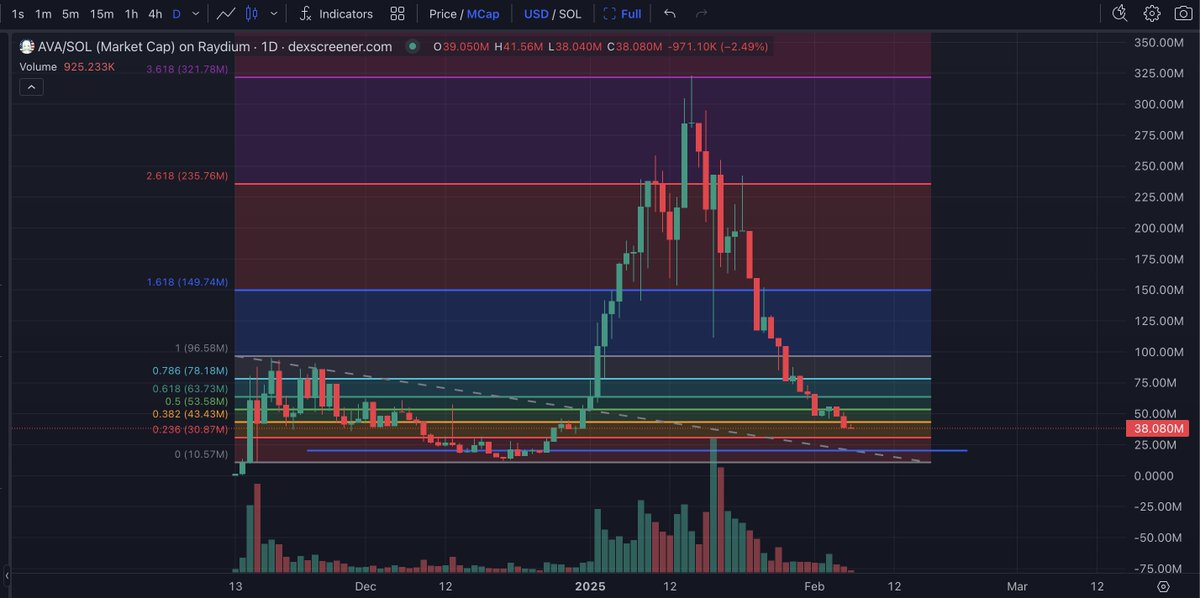Click the Dec label on time axis

365,586
